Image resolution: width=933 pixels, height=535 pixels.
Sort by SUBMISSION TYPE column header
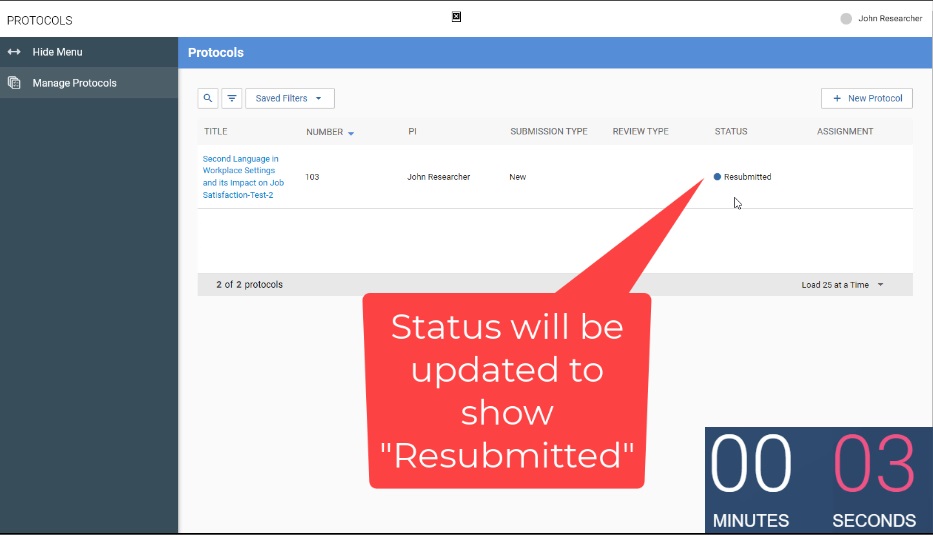(x=548, y=132)
